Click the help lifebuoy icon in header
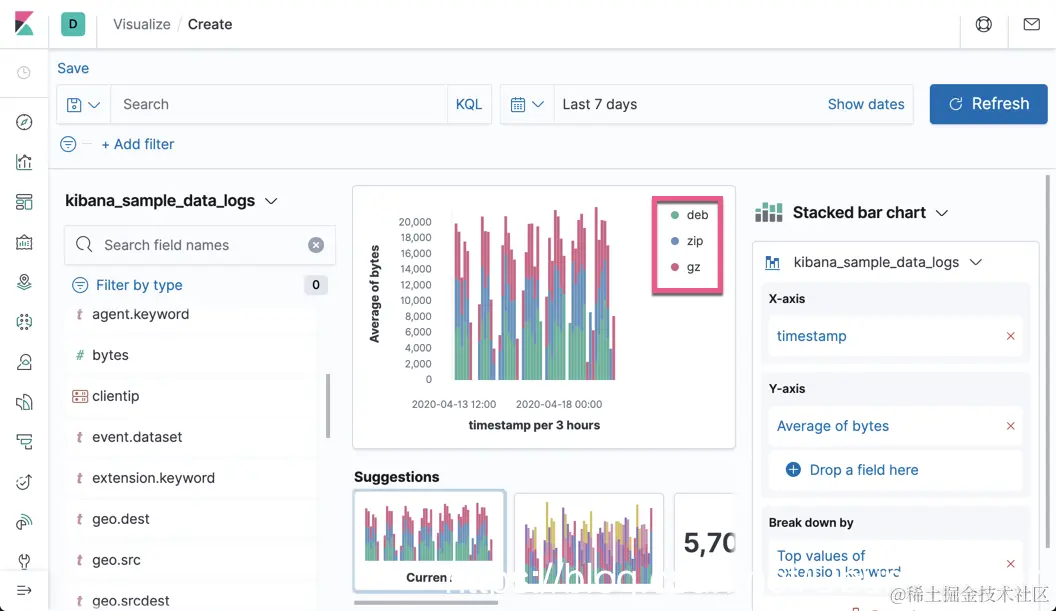 pos(983,24)
